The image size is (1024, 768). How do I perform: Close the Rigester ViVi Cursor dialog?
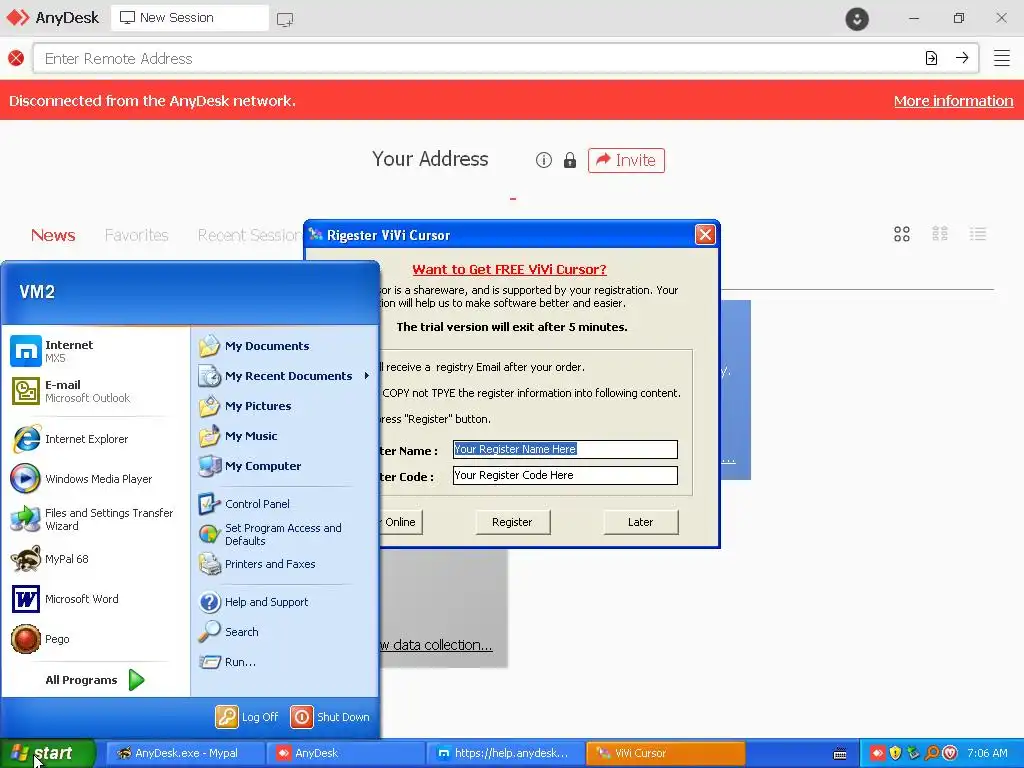[705, 234]
